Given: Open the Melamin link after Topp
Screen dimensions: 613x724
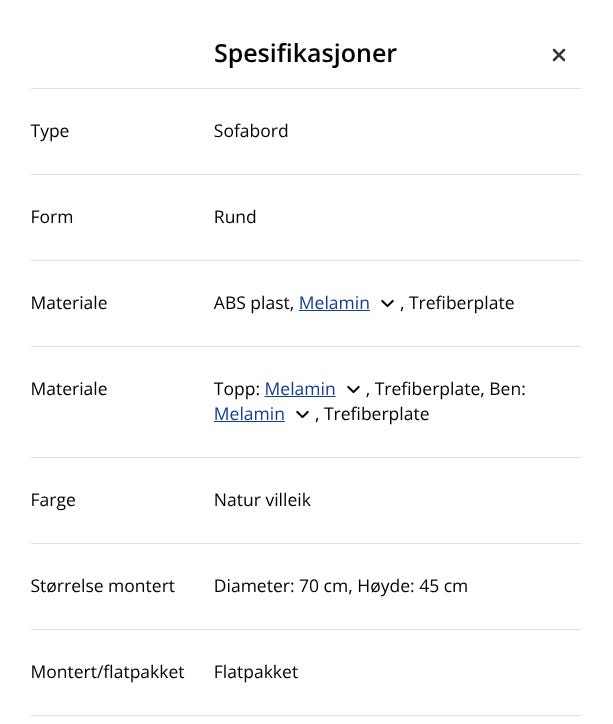Looking at the screenshot, I should pos(300,389).
